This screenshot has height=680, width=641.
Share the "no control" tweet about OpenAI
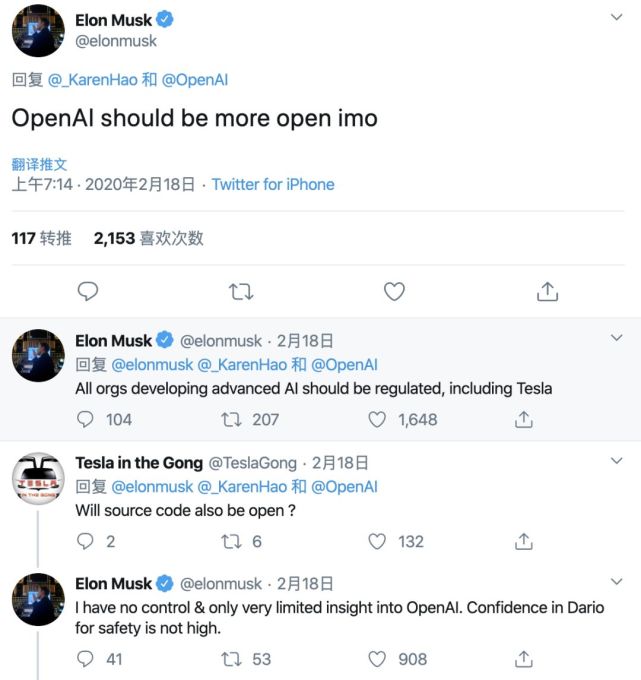pyautogui.click(x=523, y=659)
